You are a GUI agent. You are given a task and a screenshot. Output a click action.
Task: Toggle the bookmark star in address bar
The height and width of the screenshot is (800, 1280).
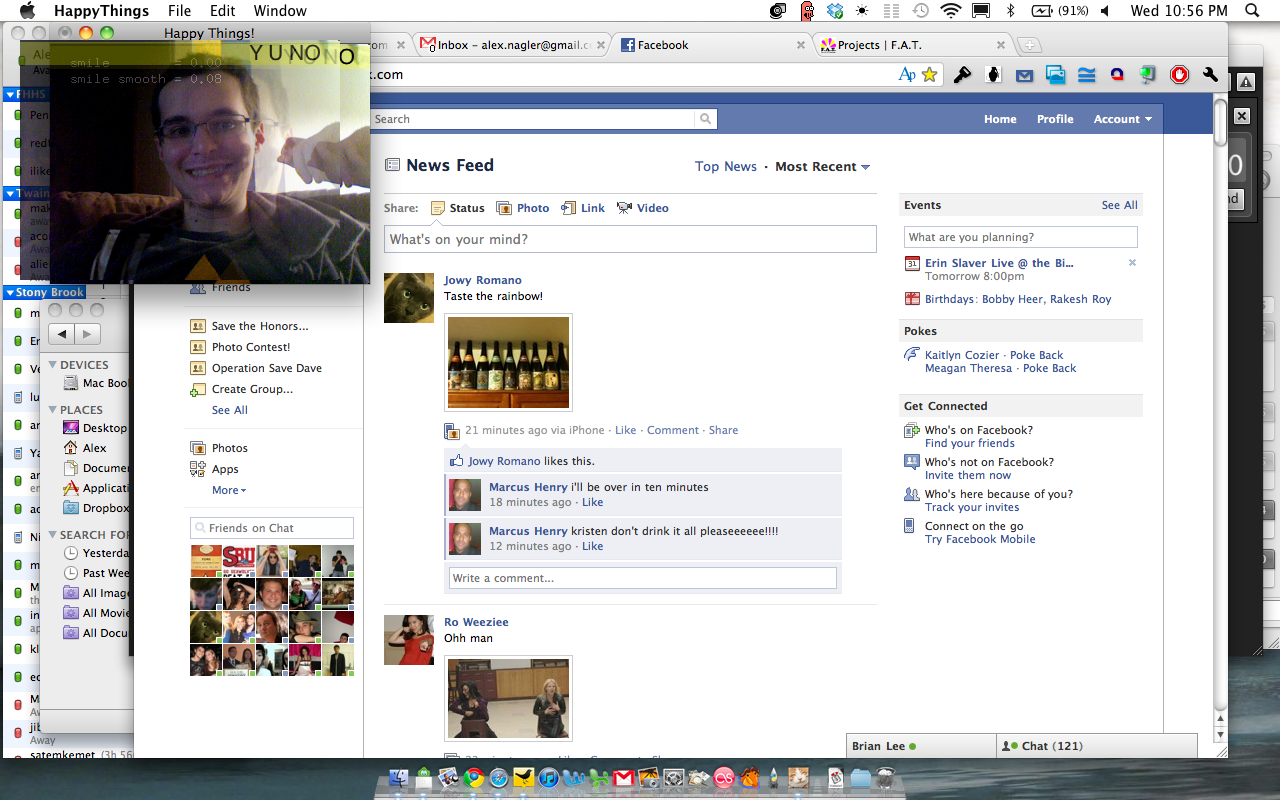930,74
